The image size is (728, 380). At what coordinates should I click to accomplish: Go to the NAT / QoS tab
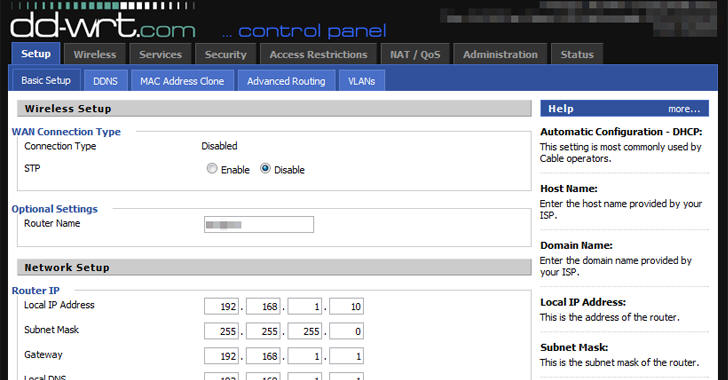click(x=415, y=54)
